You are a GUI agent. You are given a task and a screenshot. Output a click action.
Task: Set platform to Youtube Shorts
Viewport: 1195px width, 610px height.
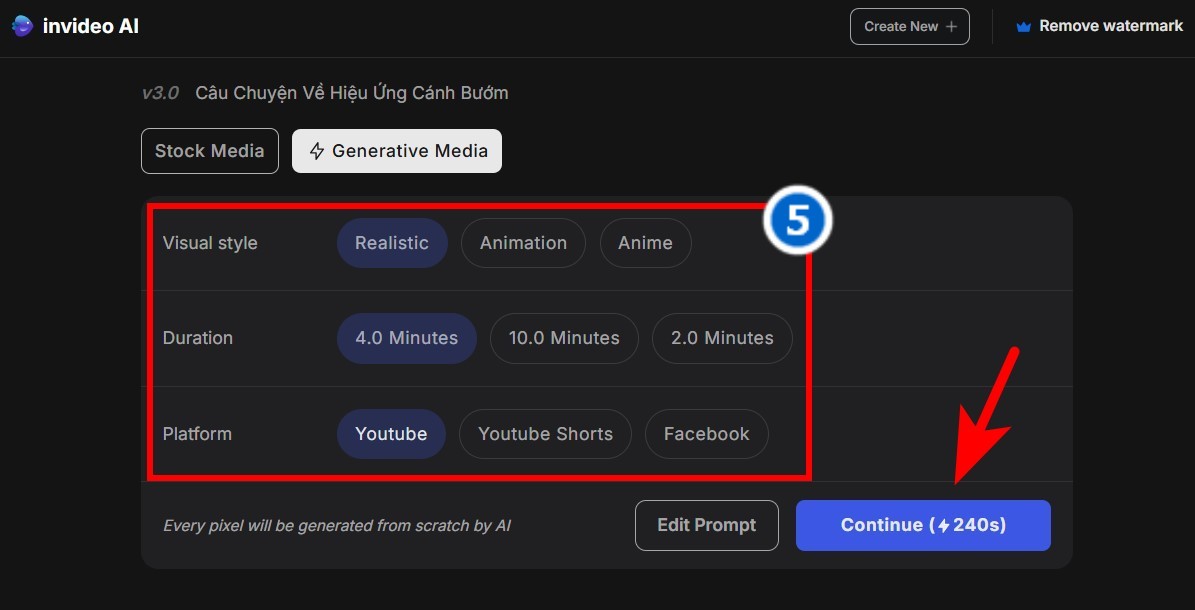click(545, 434)
